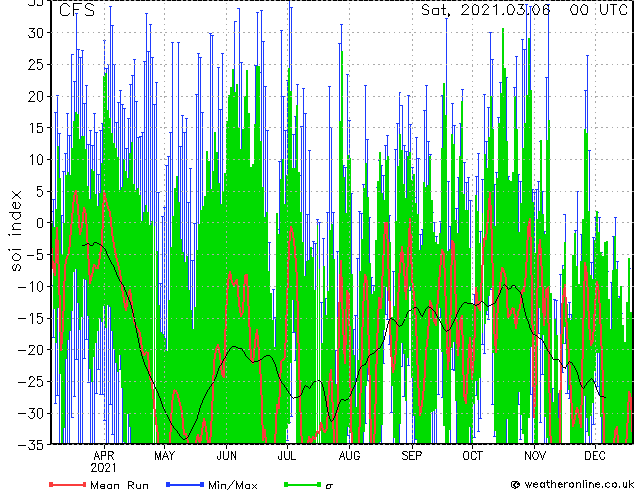Image resolution: width=634 pixels, height=490 pixels.
Task: Click the '10' y-axis tick label
Action: point(36,159)
